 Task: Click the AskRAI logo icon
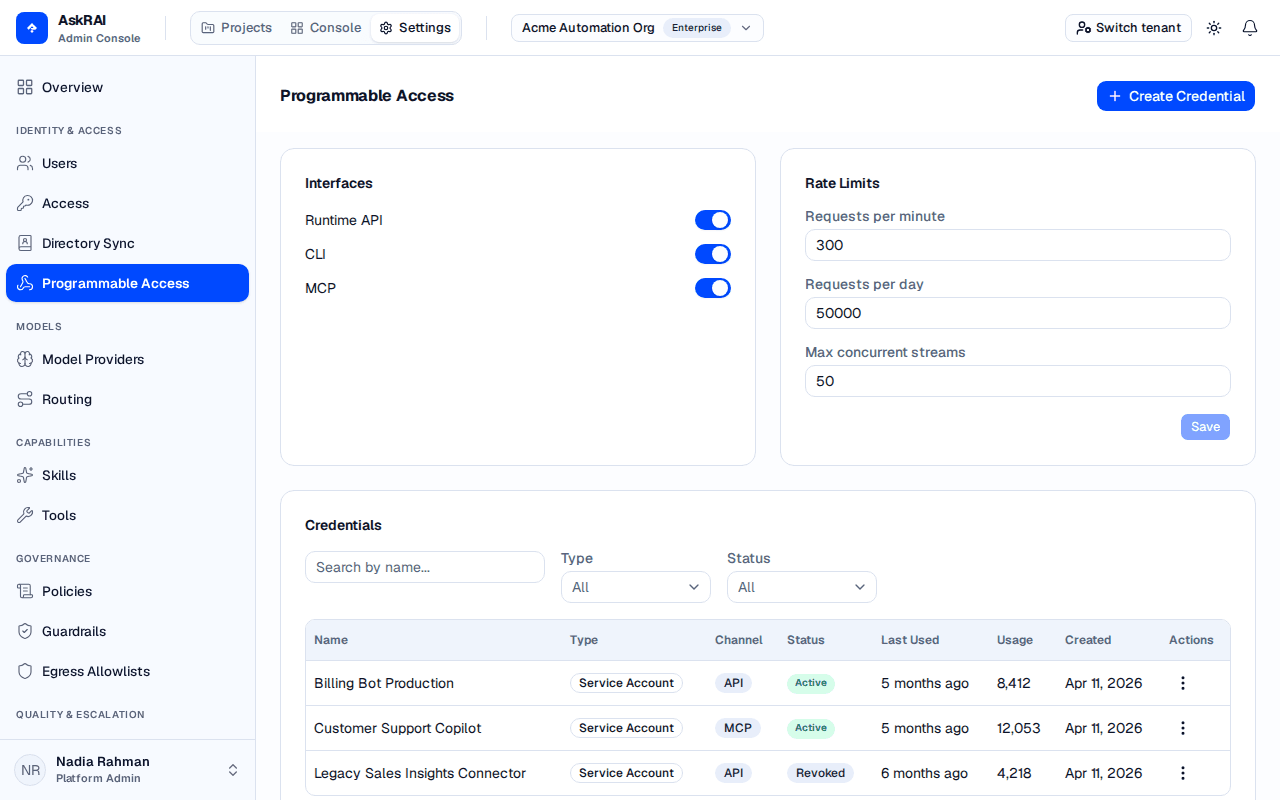[32, 28]
